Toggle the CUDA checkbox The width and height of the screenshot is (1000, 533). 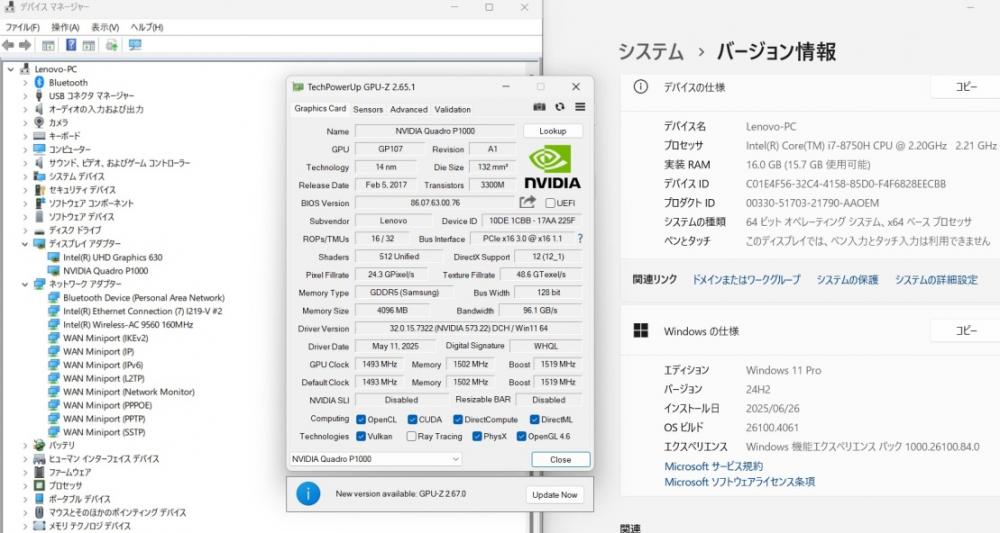(x=412, y=419)
